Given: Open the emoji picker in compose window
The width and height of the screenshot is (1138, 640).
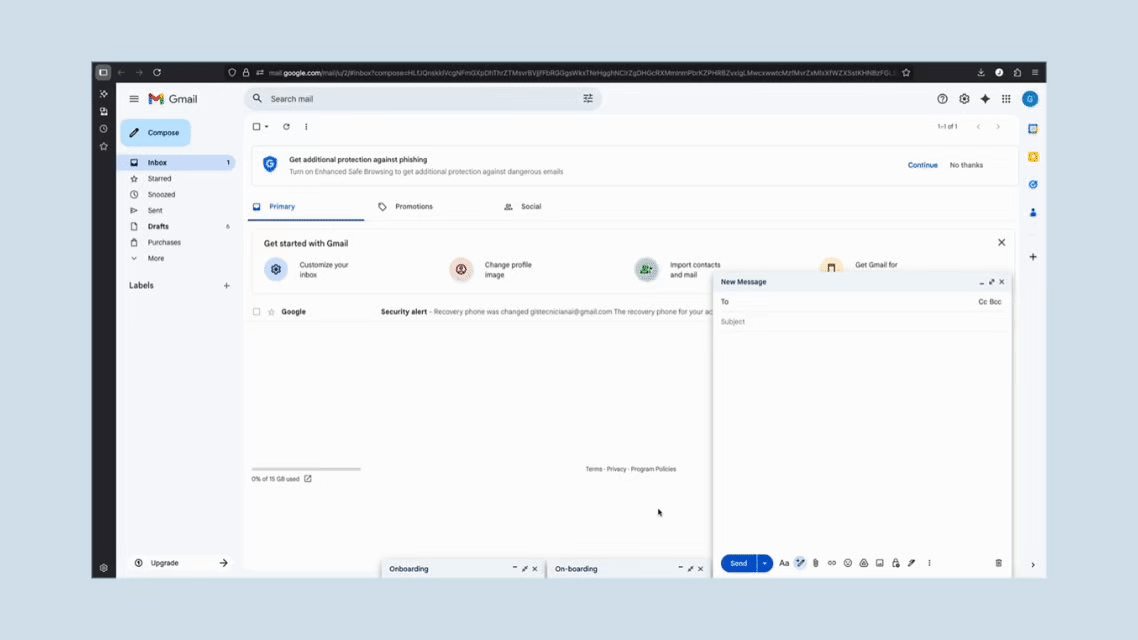Looking at the screenshot, I should coord(847,563).
